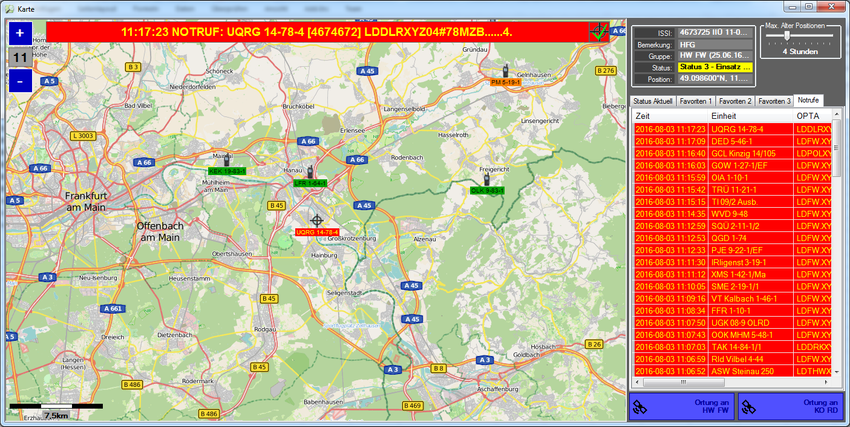Screen dimensions: 850x427
Task: Open the Favoriten 2 tab
Action: tap(735, 101)
